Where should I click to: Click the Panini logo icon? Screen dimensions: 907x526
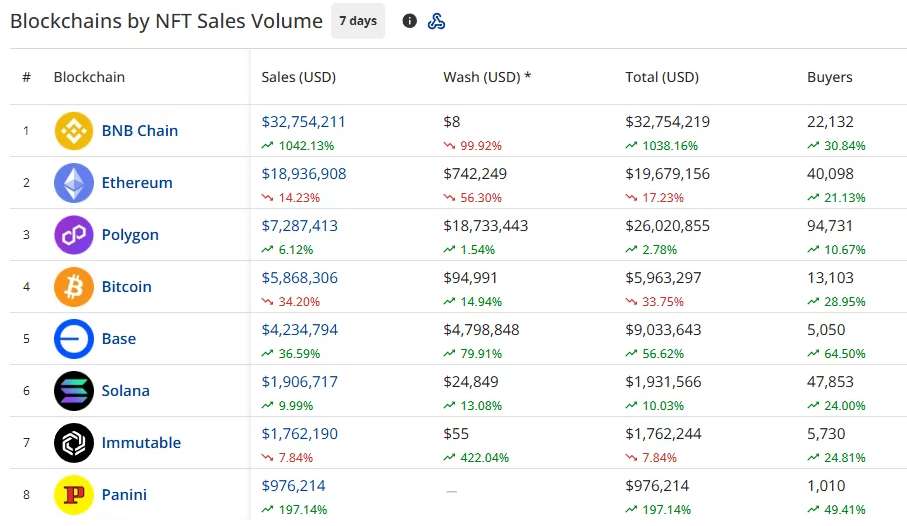(73, 495)
